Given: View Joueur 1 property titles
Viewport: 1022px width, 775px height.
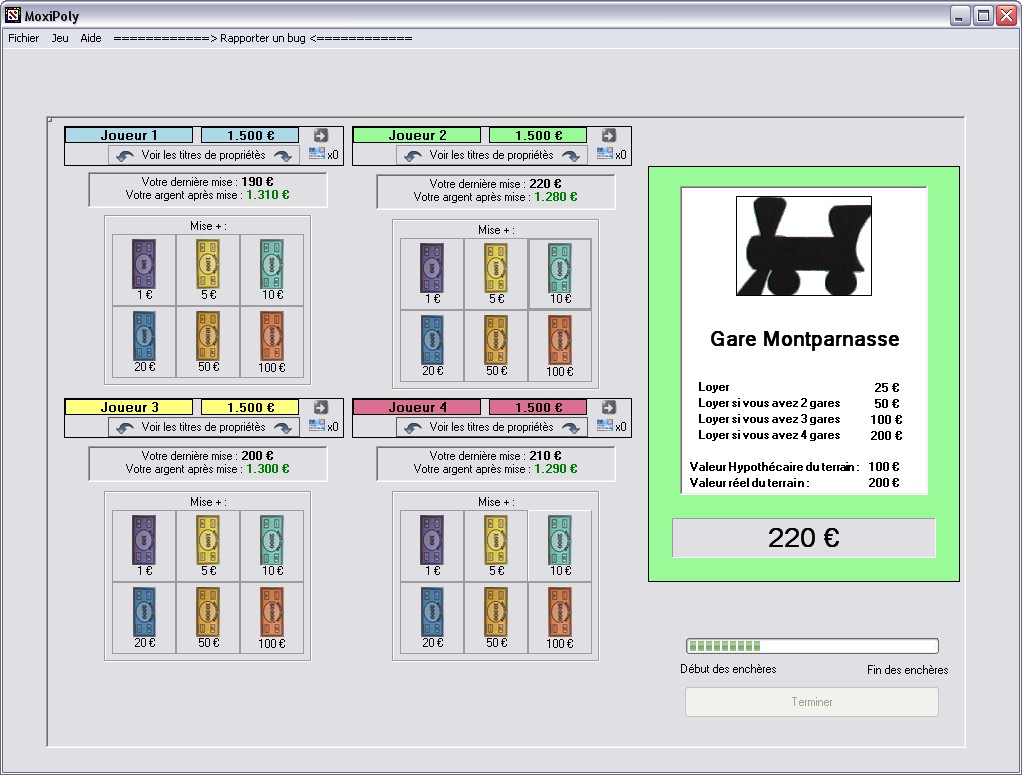Looking at the screenshot, I should coord(203,155).
